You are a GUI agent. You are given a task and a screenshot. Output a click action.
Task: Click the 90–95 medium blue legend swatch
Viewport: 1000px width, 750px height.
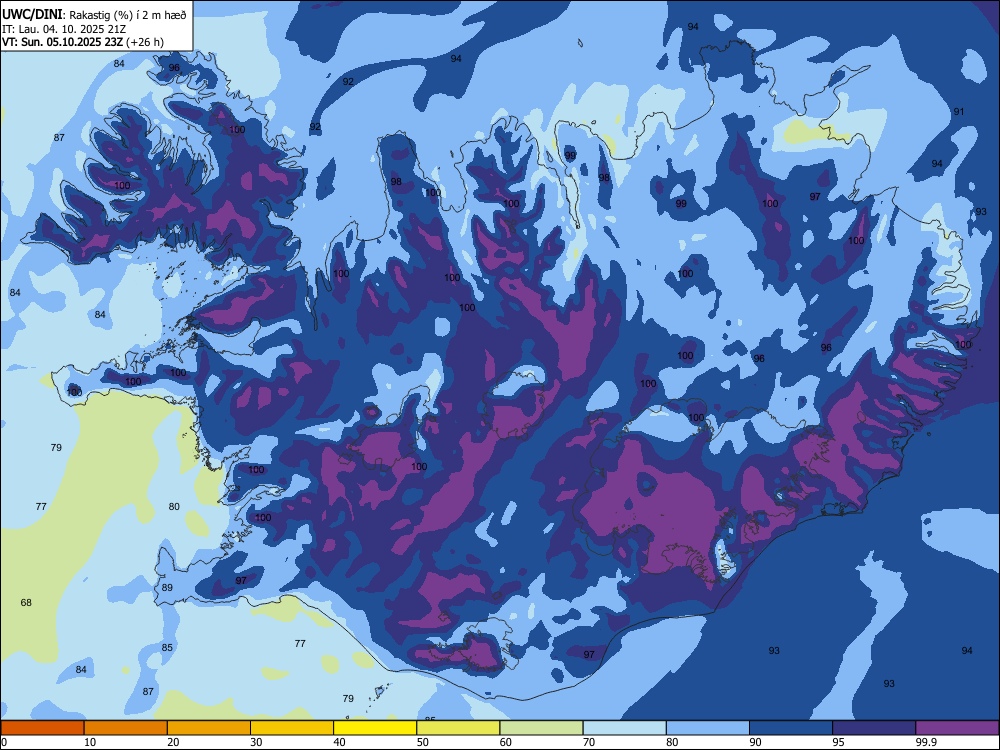tap(791, 728)
